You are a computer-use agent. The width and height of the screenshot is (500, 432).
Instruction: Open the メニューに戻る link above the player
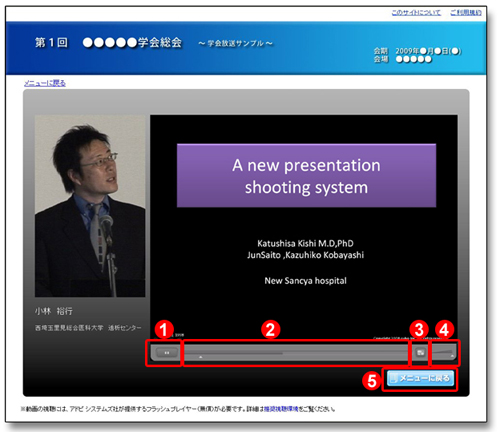tap(45, 83)
